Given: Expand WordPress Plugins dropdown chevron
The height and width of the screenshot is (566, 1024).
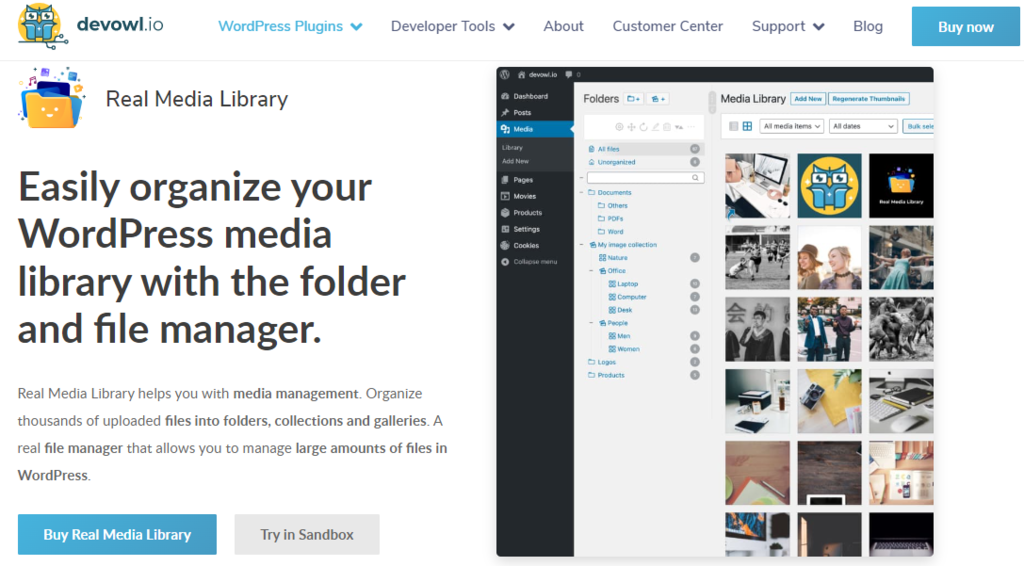Looking at the screenshot, I should (356, 27).
